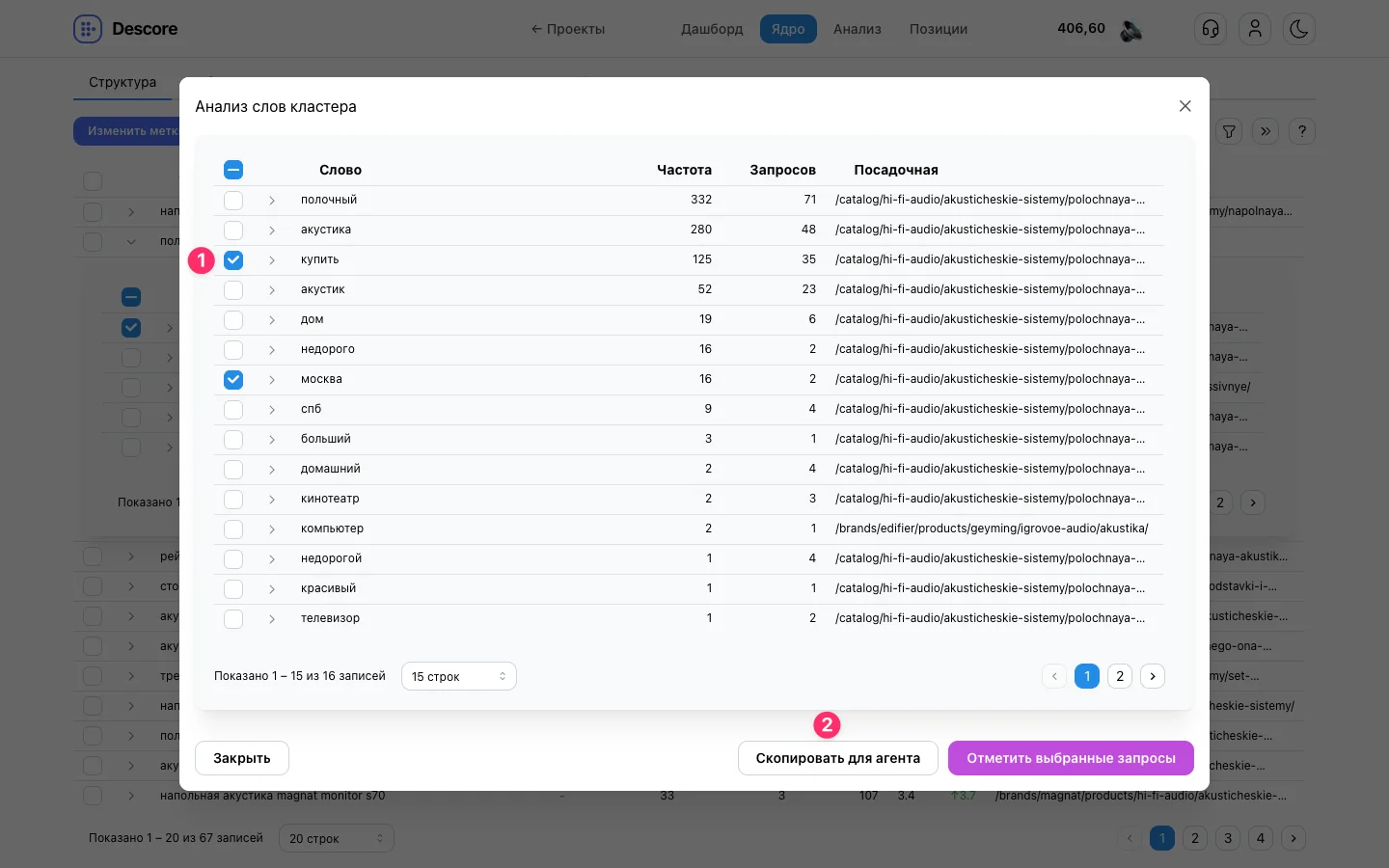Click the Descore logo icon
This screenshot has height=868, width=1389.
(x=88, y=29)
